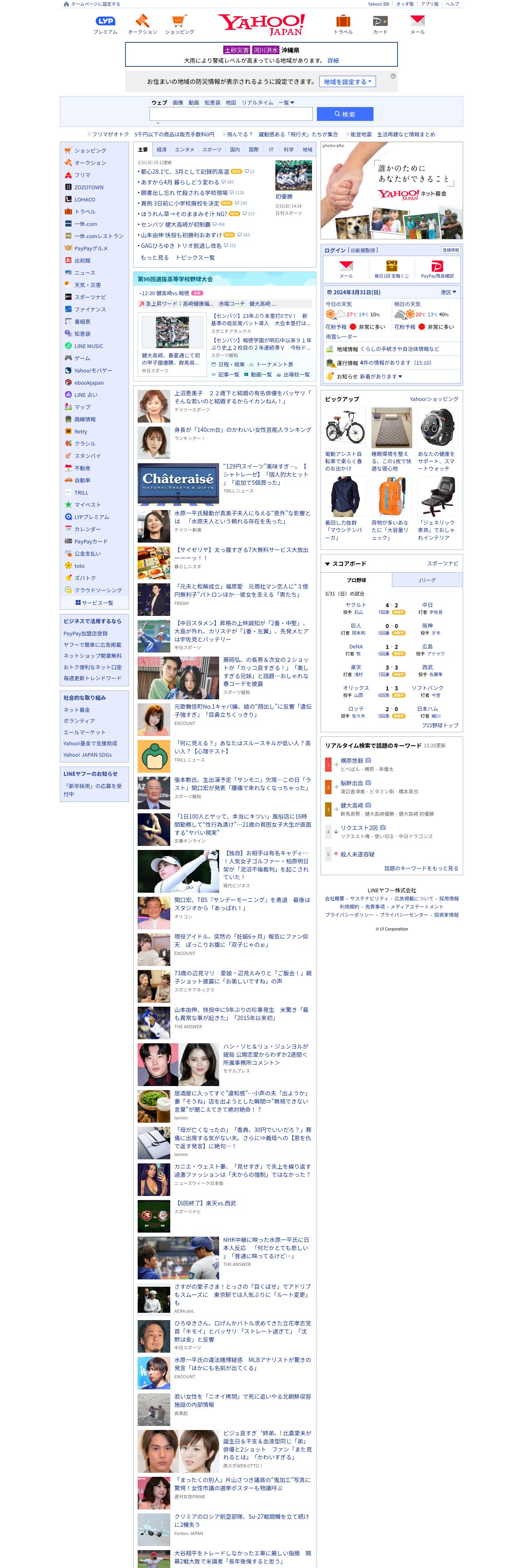Open LOHACO in the left service list
The height and width of the screenshot is (1568, 523).
pos(85,199)
